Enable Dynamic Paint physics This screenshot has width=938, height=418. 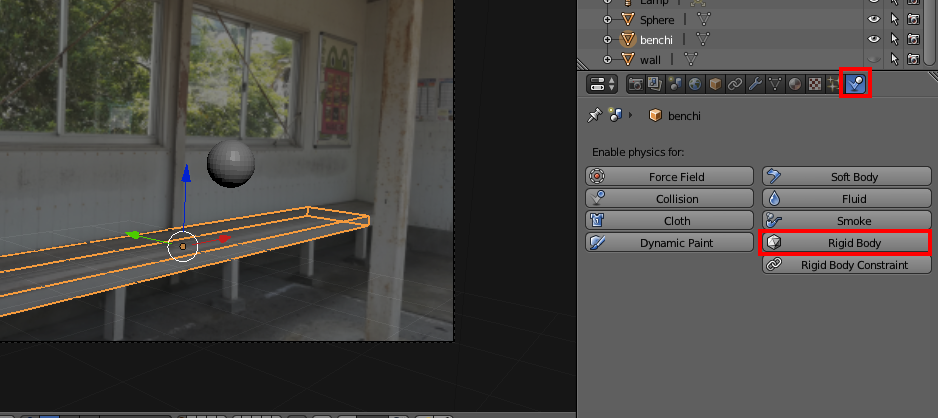tap(669, 243)
